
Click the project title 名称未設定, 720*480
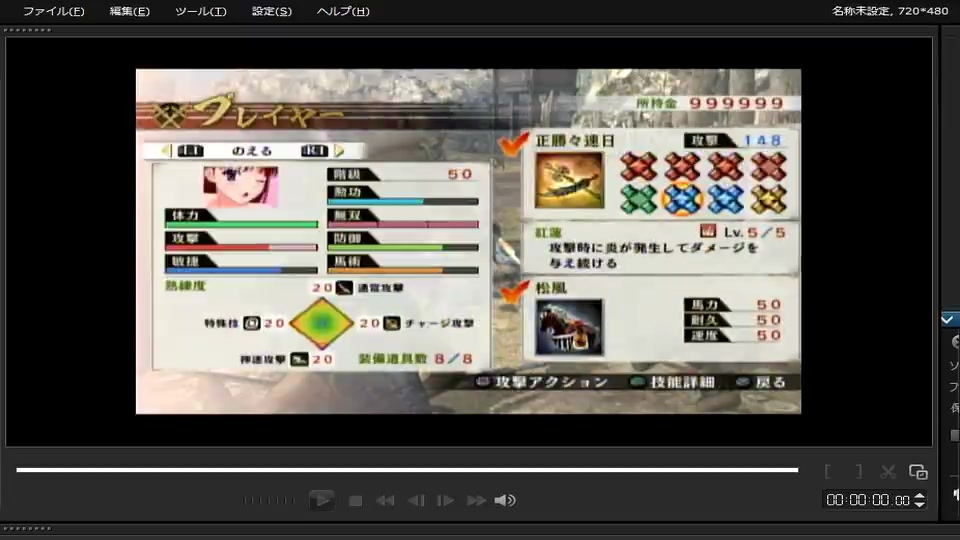coord(890,11)
